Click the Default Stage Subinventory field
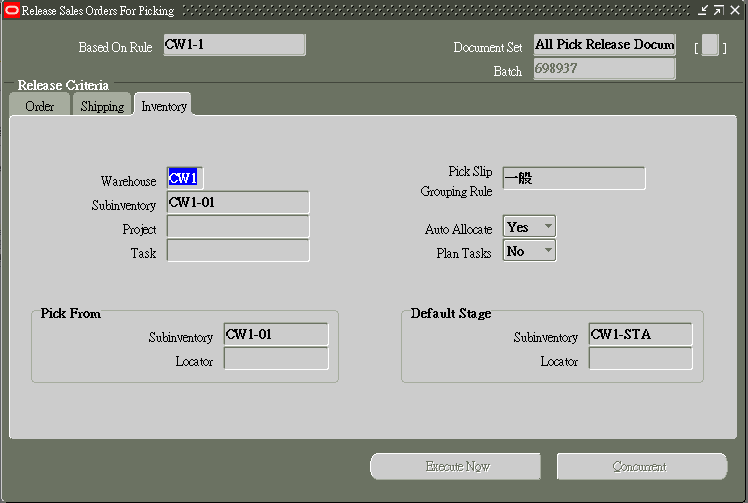748x503 pixels. point(641,334)
